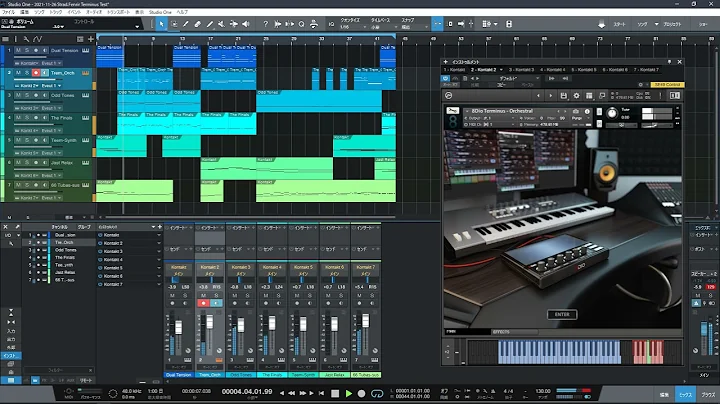Open parameter dropdown arrow in top-left control panel
The height and width of the screenshot is (404, 720).
coord(137,27)
